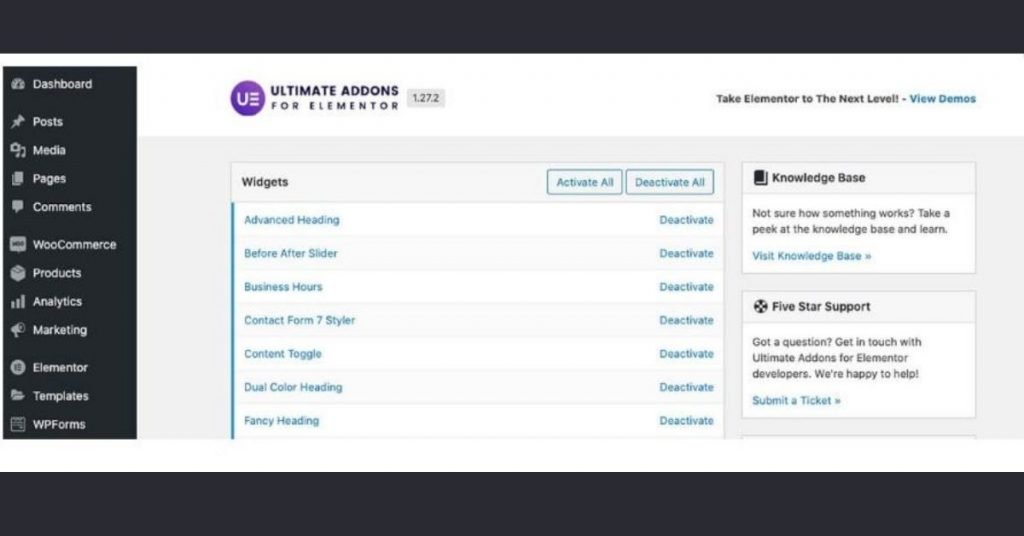Click the Activate All button
Screen dimensions: 1024x536
[584, 182]
